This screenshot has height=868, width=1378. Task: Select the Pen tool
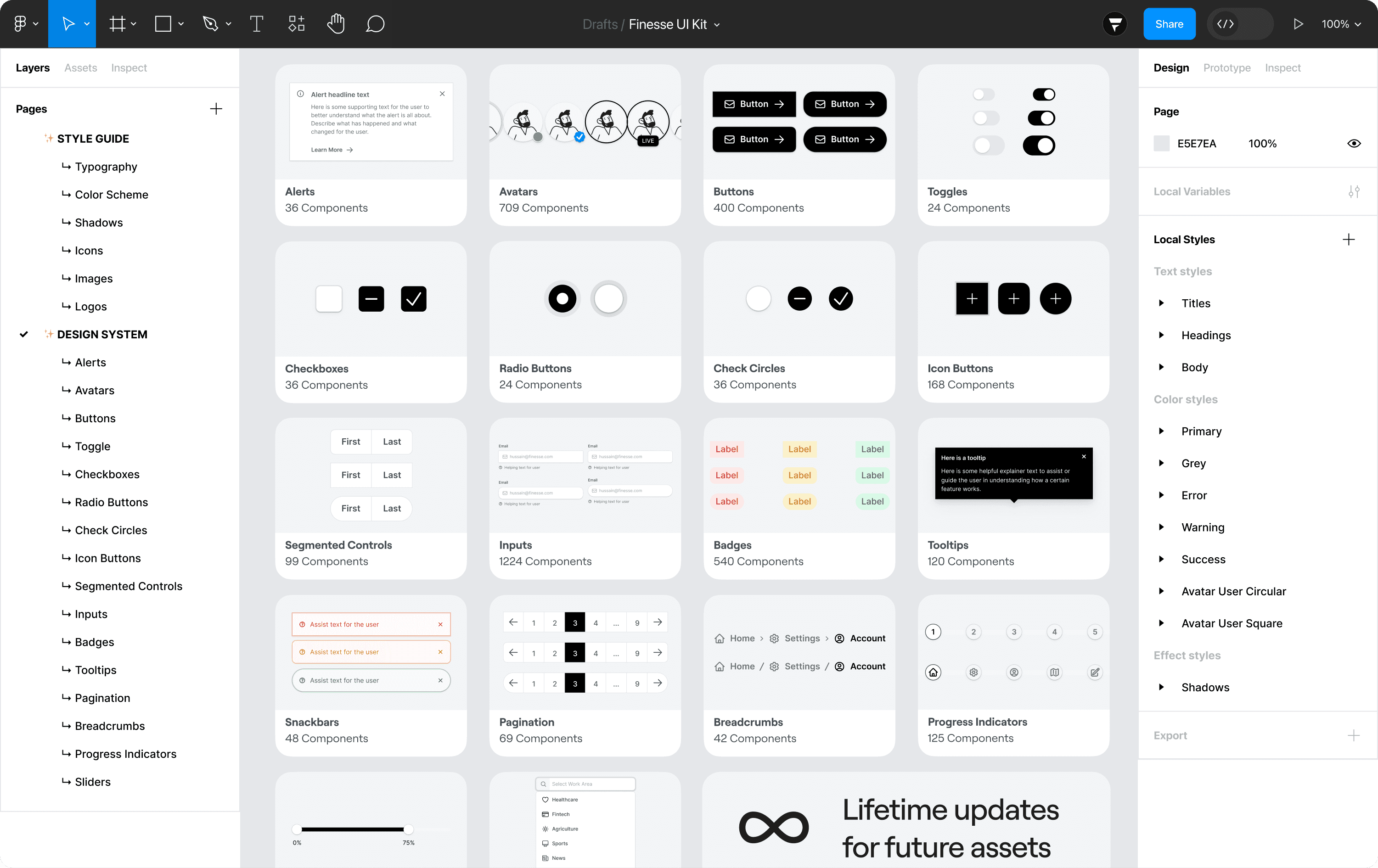211,24
